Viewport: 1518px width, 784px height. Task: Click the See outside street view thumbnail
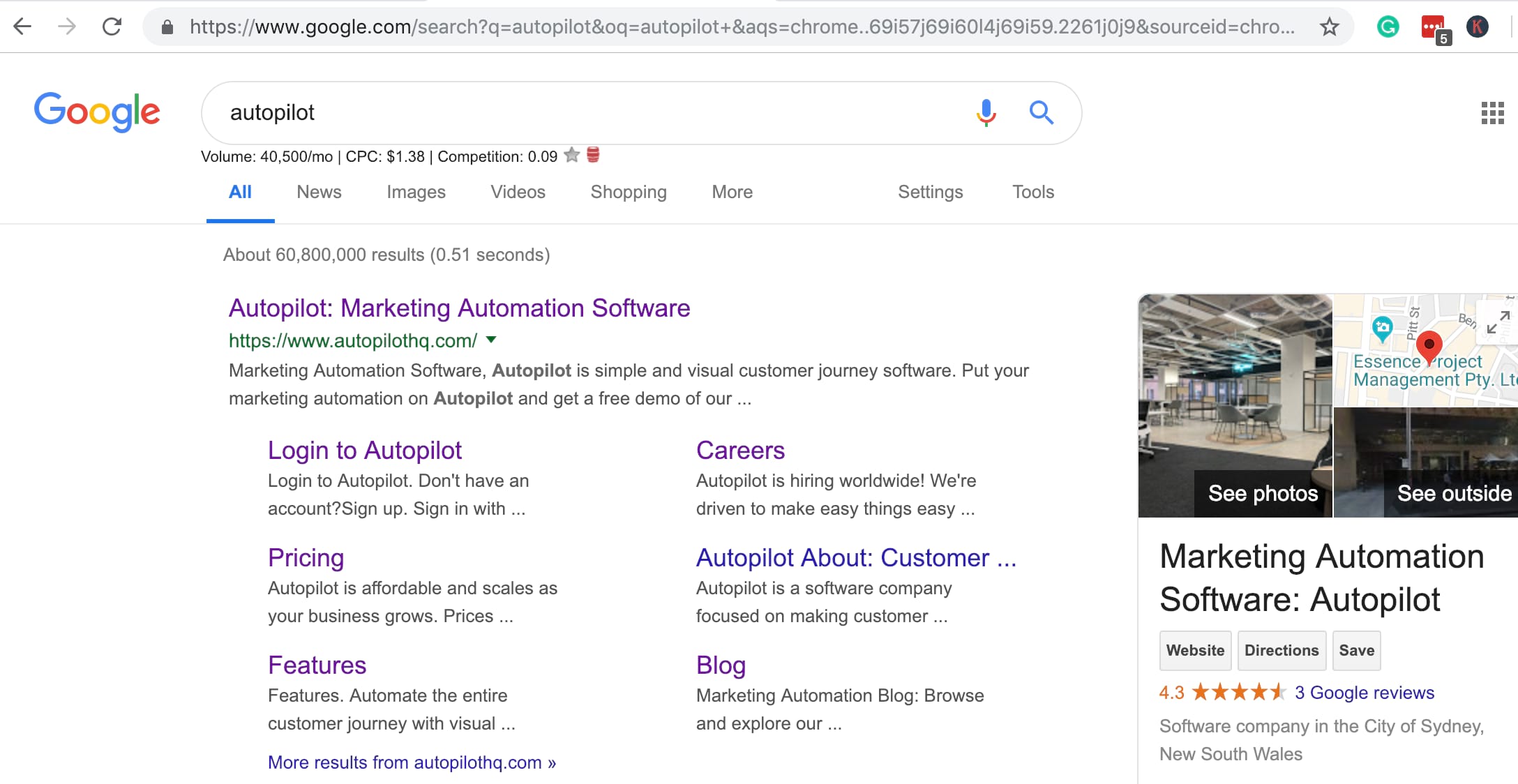tap(1426, 463)
